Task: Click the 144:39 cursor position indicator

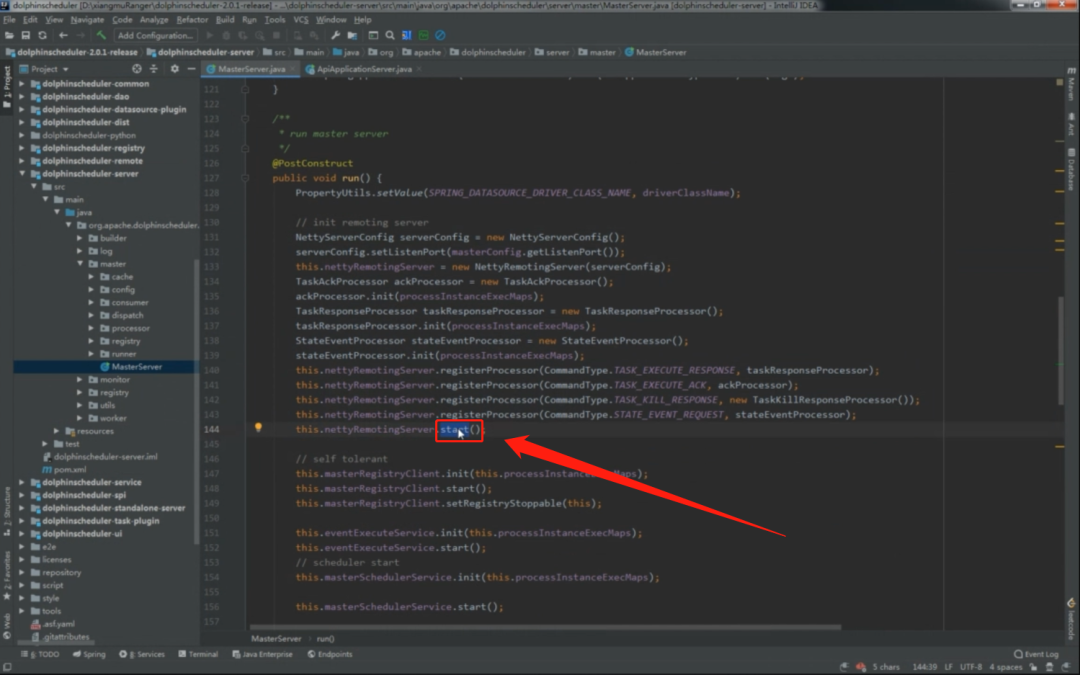Action: pos(924,667)
